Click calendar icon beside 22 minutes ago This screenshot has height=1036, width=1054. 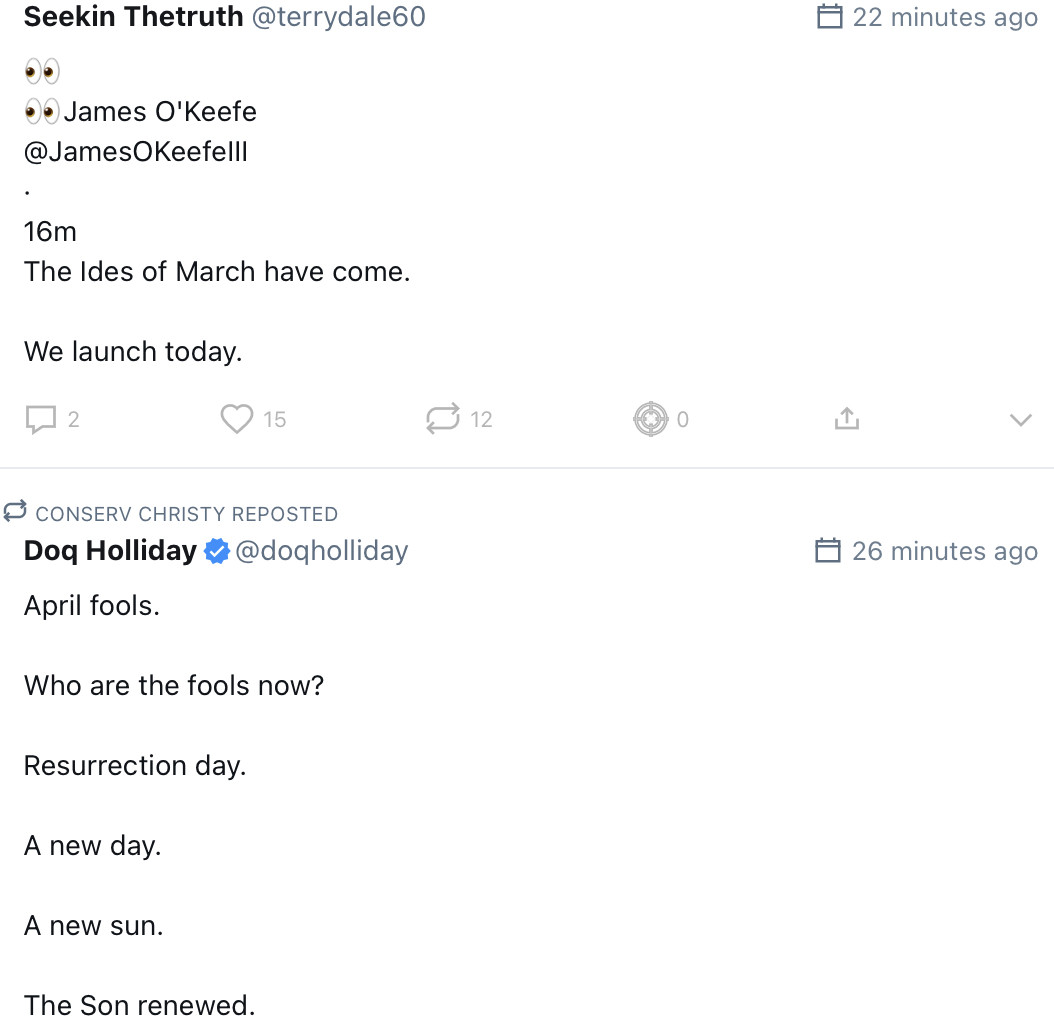830,17
